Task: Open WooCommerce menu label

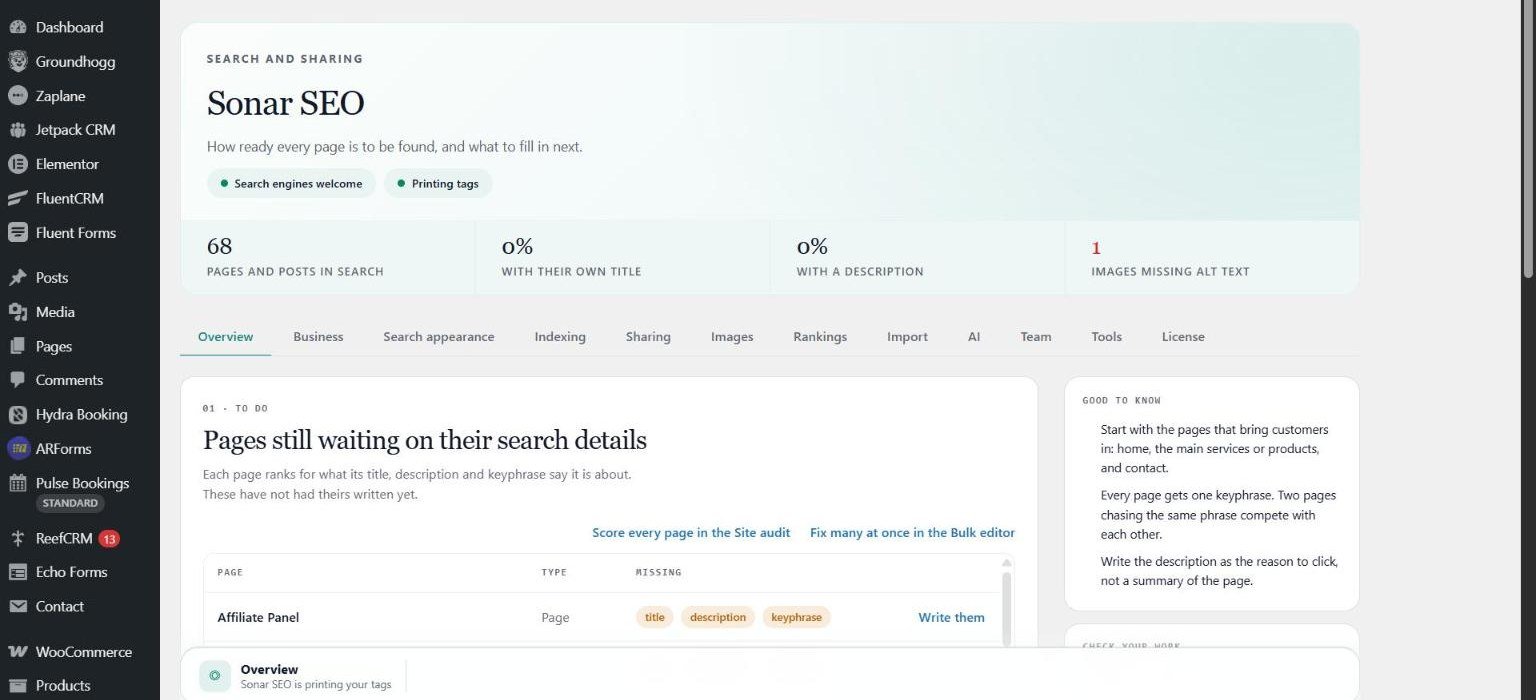Action: (x=84, y=652)
